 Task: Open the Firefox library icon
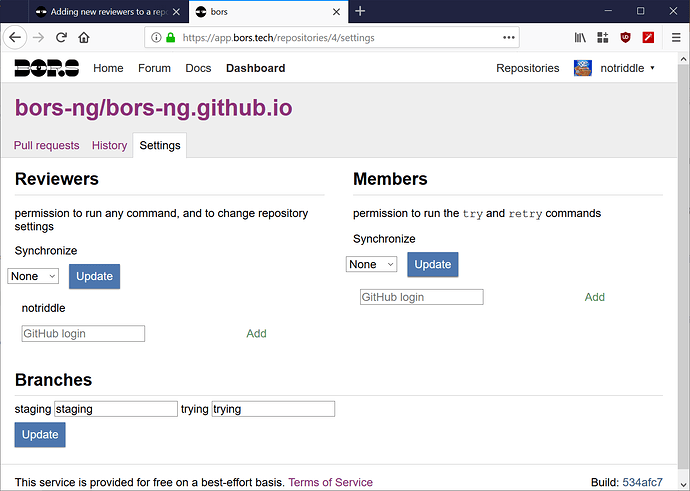point(580,38)
